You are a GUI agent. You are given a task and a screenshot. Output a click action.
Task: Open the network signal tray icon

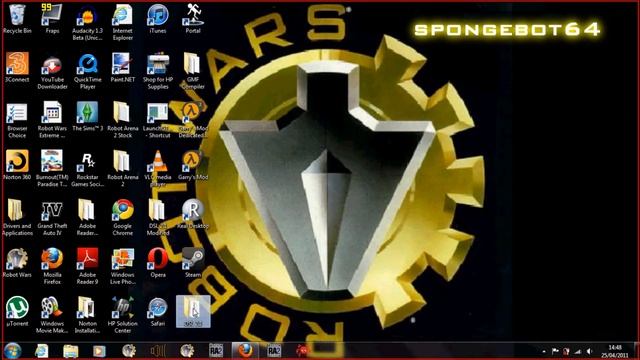tap(578, 351)
